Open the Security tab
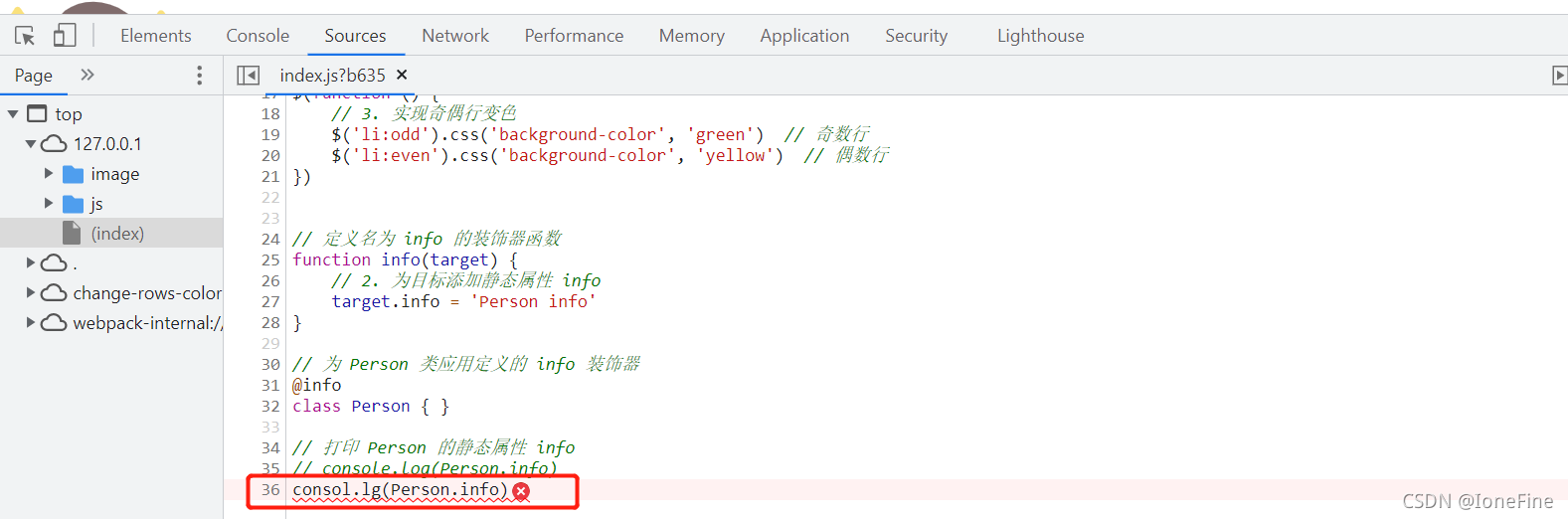Image resolution: width=1568 pixels, height=519 pixels. [916, 36]
